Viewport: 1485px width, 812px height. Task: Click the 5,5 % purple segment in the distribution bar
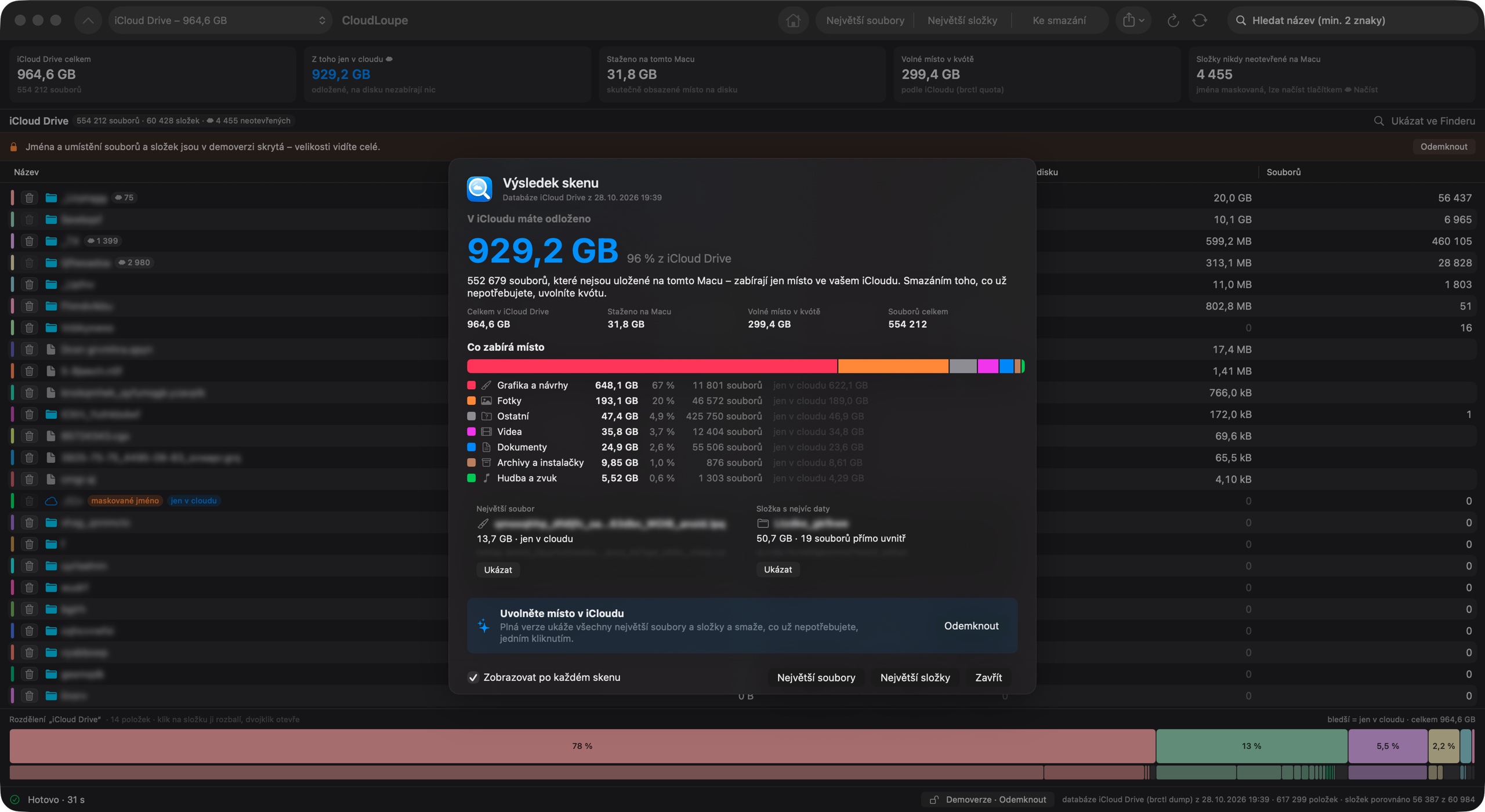pyautogui.click(x=1388, y=746)
